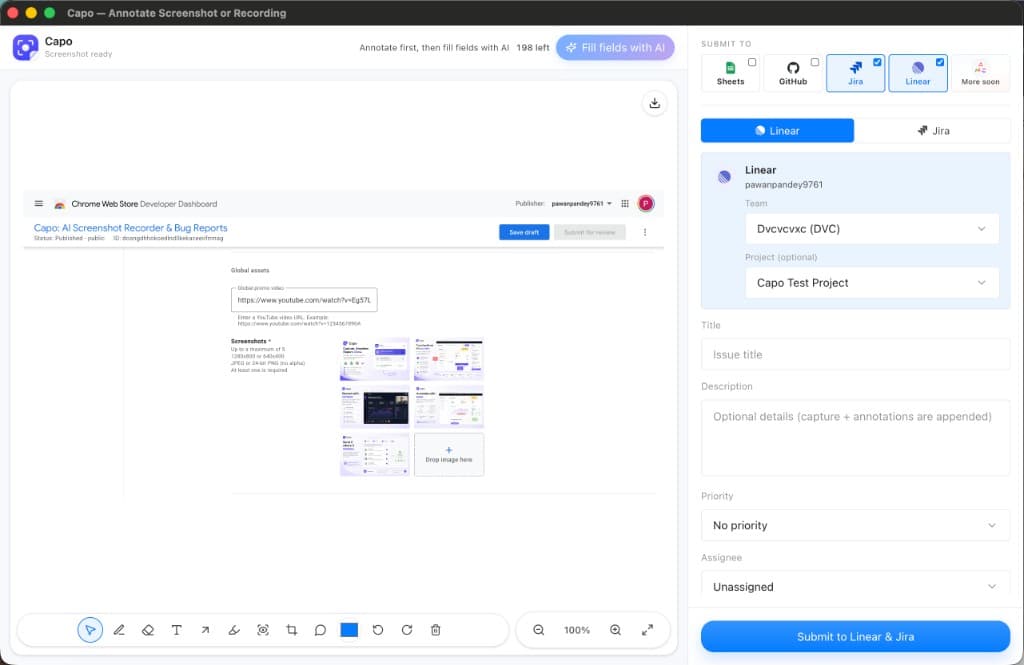Click the apps grid icon in screenshot

[x=625, y=204]
